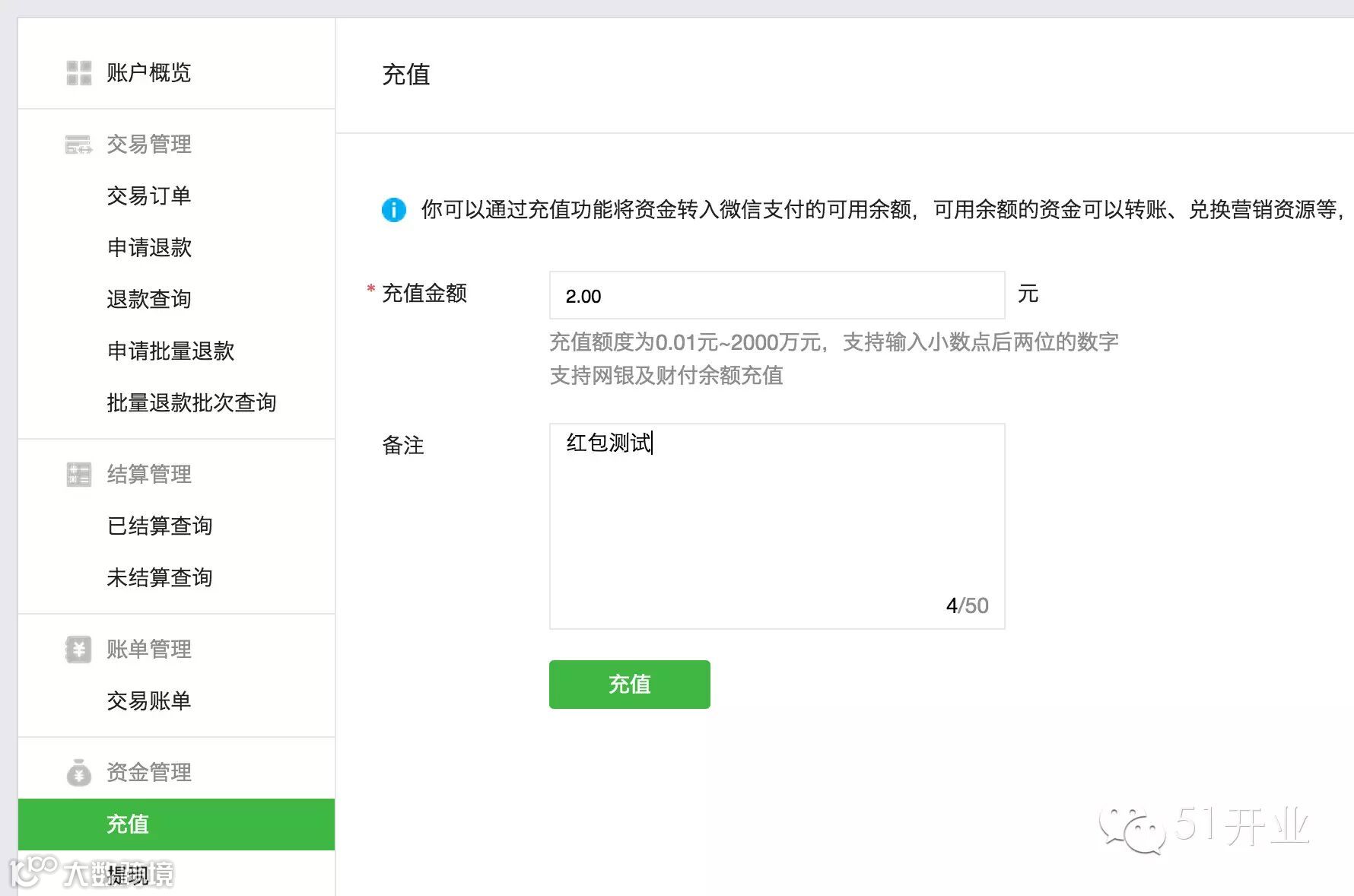Click the blue info icon
This screenshot has width=1354, height=896.
point(393,209)
